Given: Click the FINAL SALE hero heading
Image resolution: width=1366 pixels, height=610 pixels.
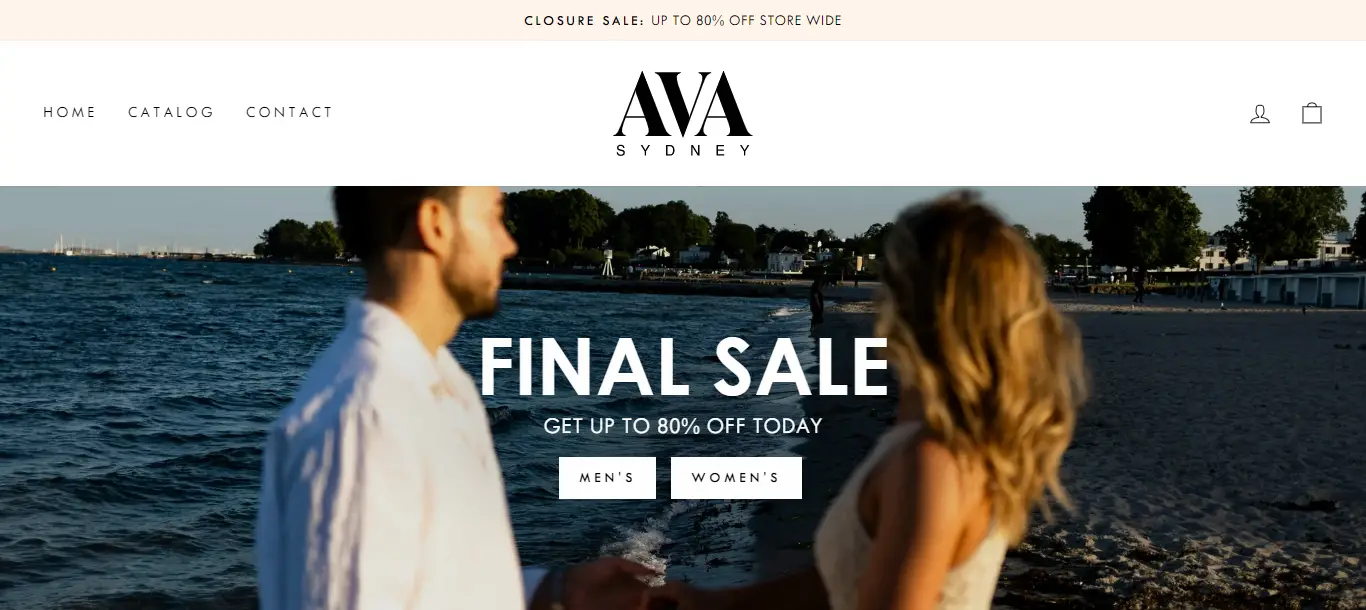Looking at the screenshot, I should point(684,367).
